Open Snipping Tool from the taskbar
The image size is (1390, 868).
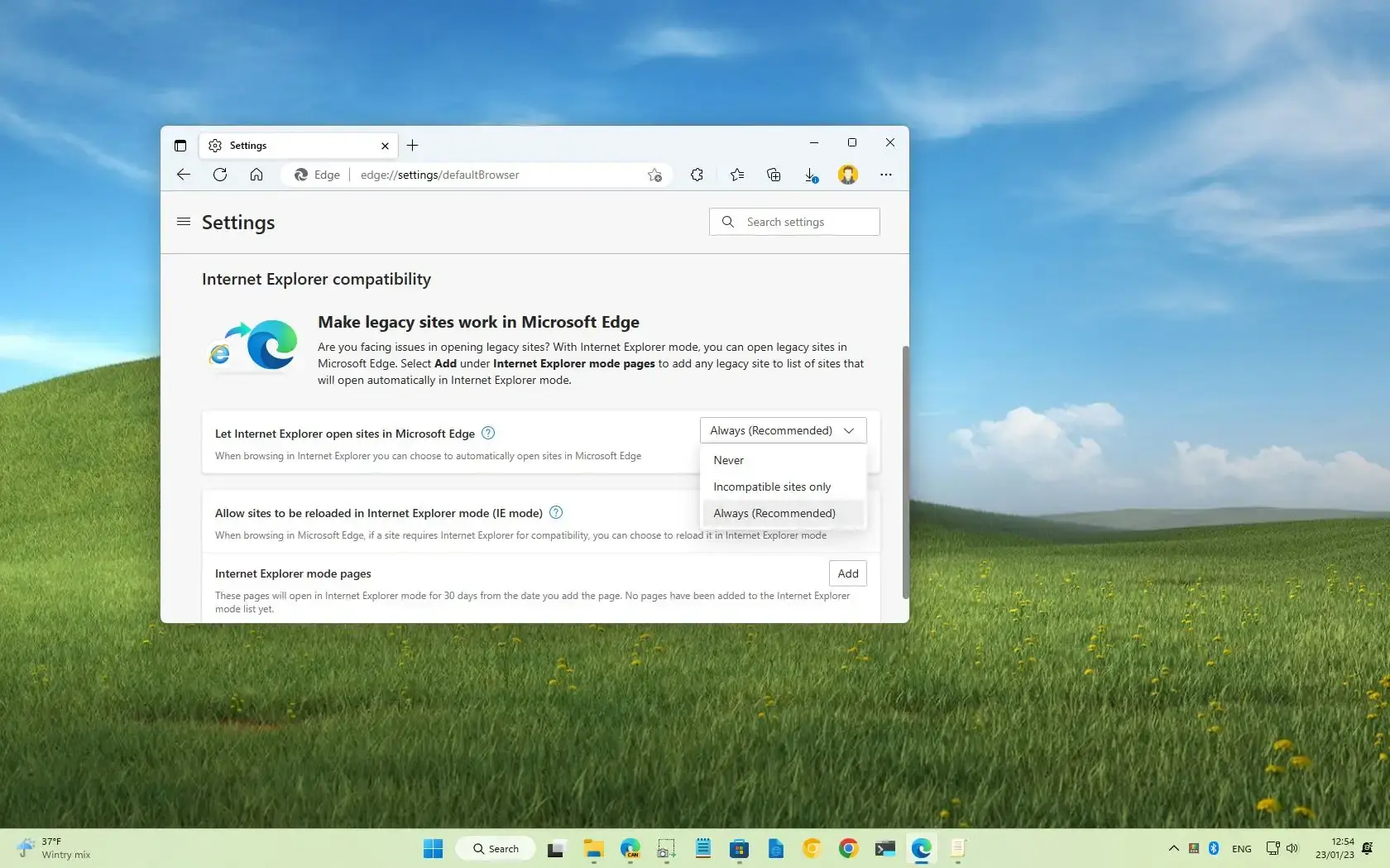point(666,848)
